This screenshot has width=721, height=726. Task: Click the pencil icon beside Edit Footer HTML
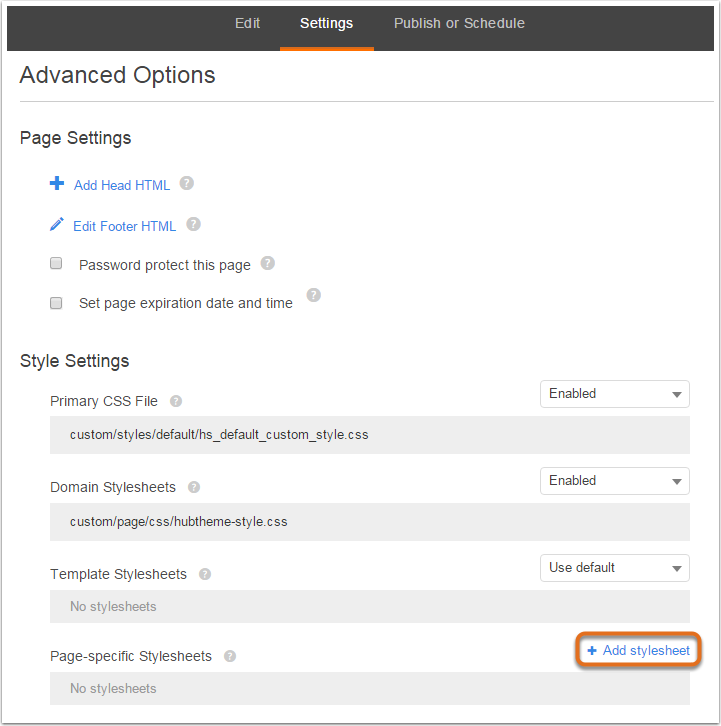56,225
